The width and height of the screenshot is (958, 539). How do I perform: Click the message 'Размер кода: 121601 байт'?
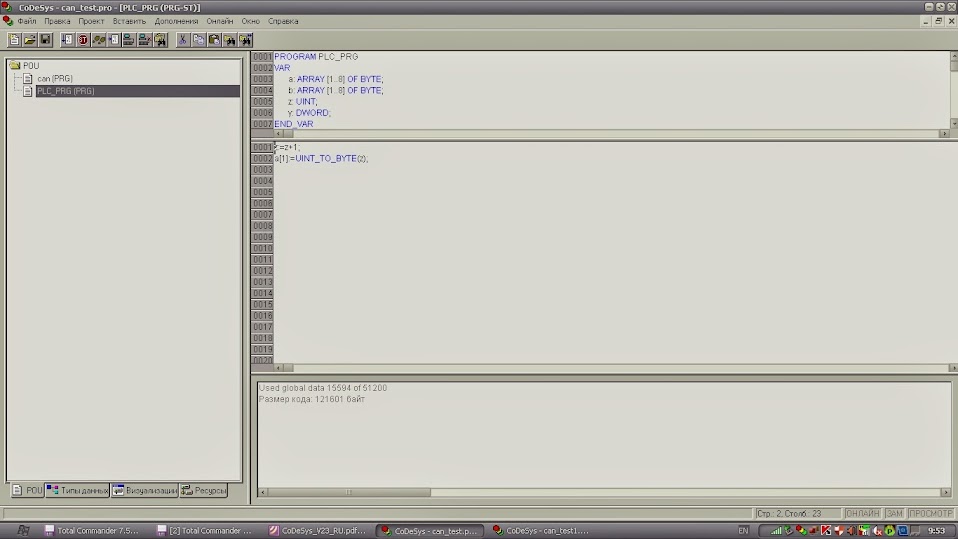coord(312,399)
